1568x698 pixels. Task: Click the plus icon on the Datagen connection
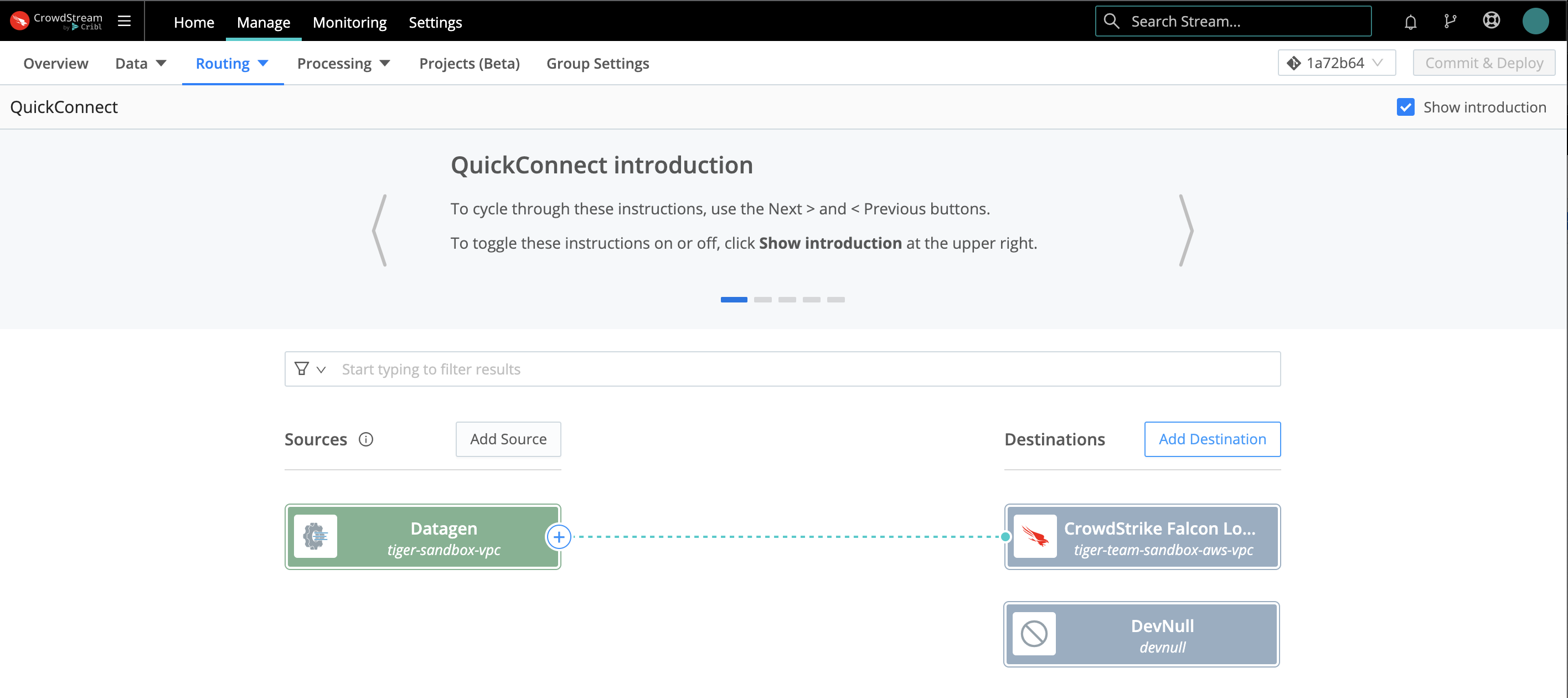(x=558, y=537)
